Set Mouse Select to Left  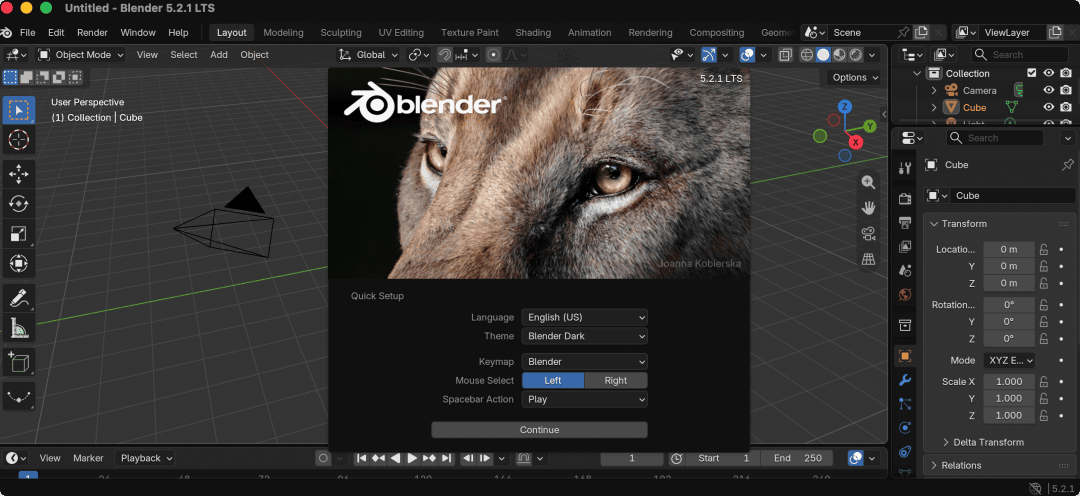click(553, 380)
